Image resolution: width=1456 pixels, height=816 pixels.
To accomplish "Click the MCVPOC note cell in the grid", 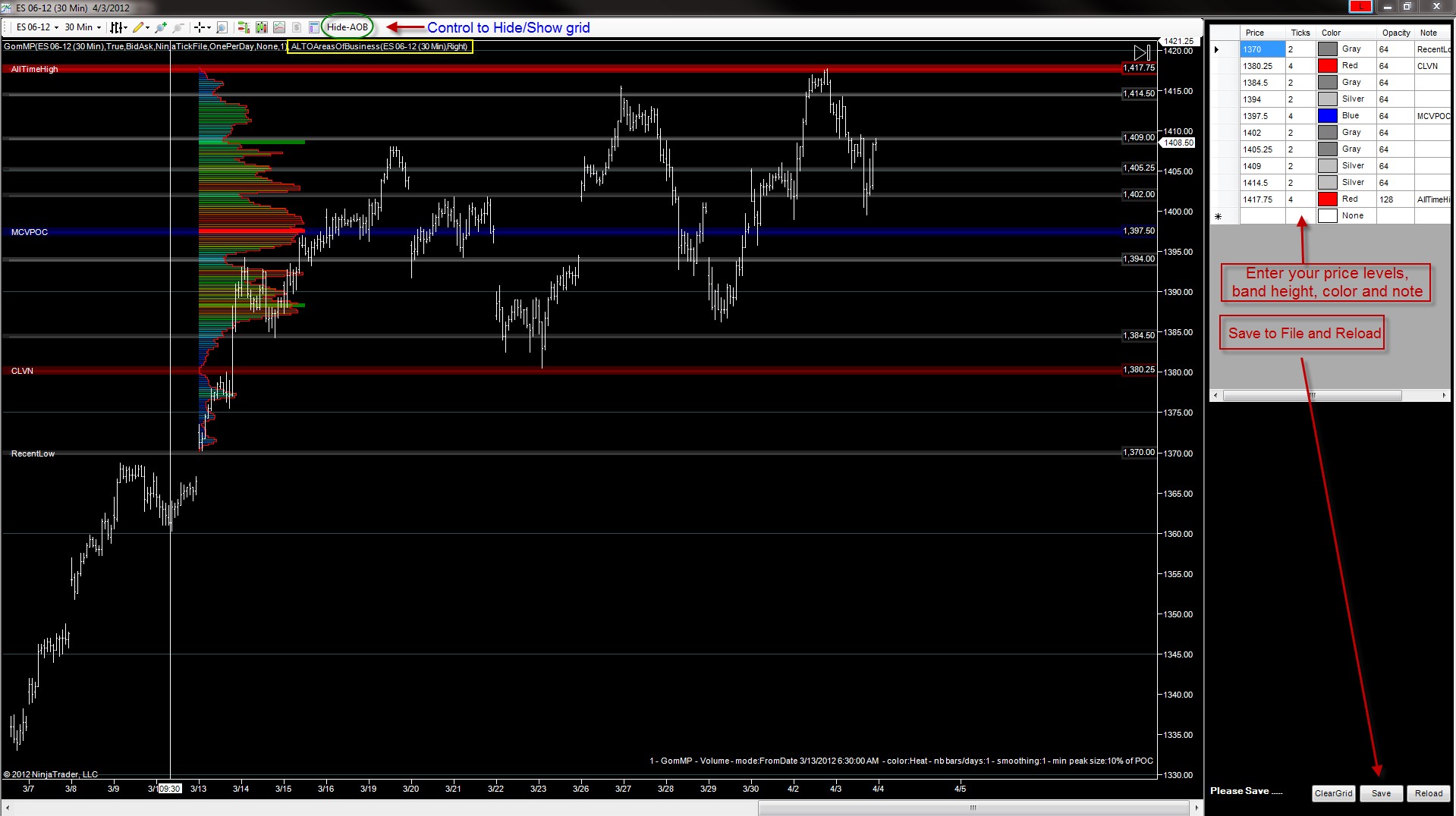I will point(1432,116).
